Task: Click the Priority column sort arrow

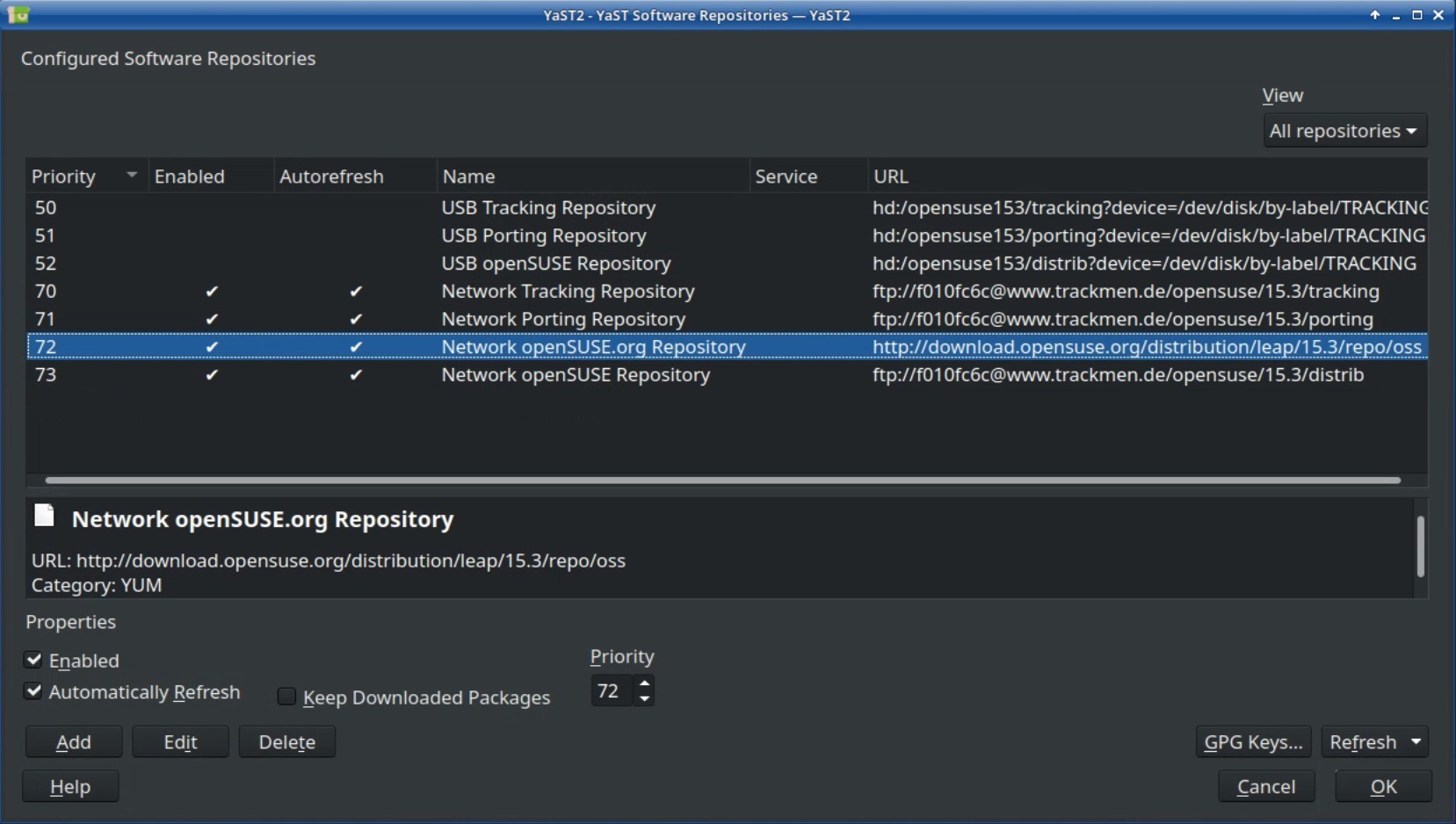Action: tap(131, 175)
